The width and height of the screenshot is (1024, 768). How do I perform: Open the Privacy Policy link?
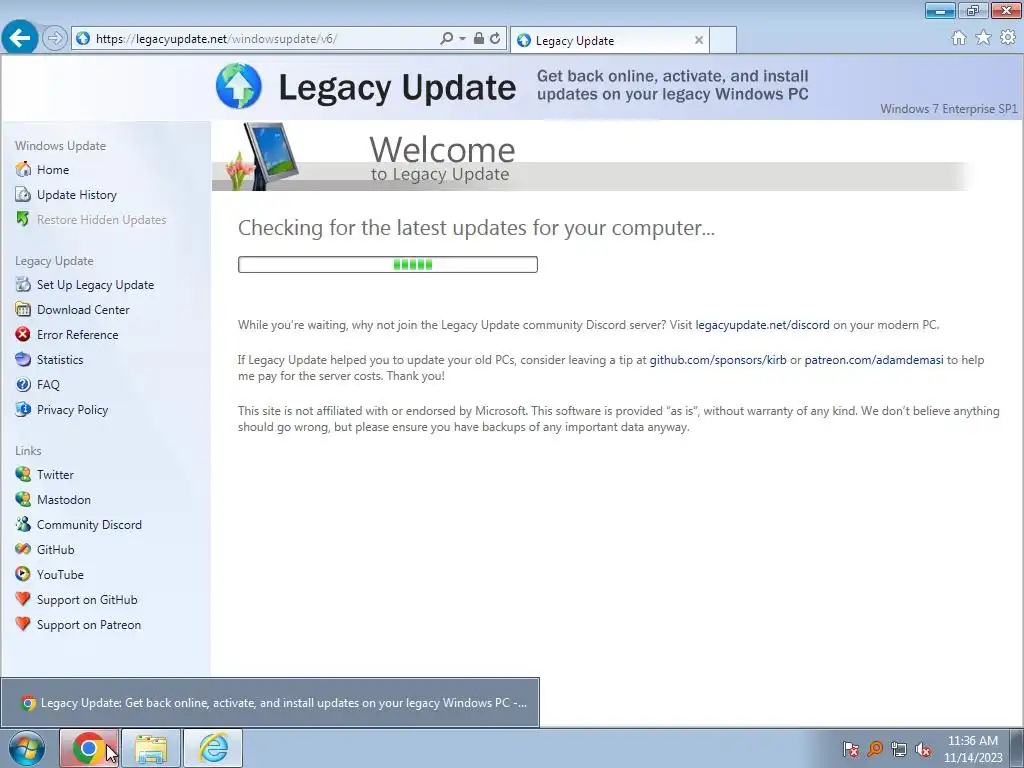(x=72, y=409)
